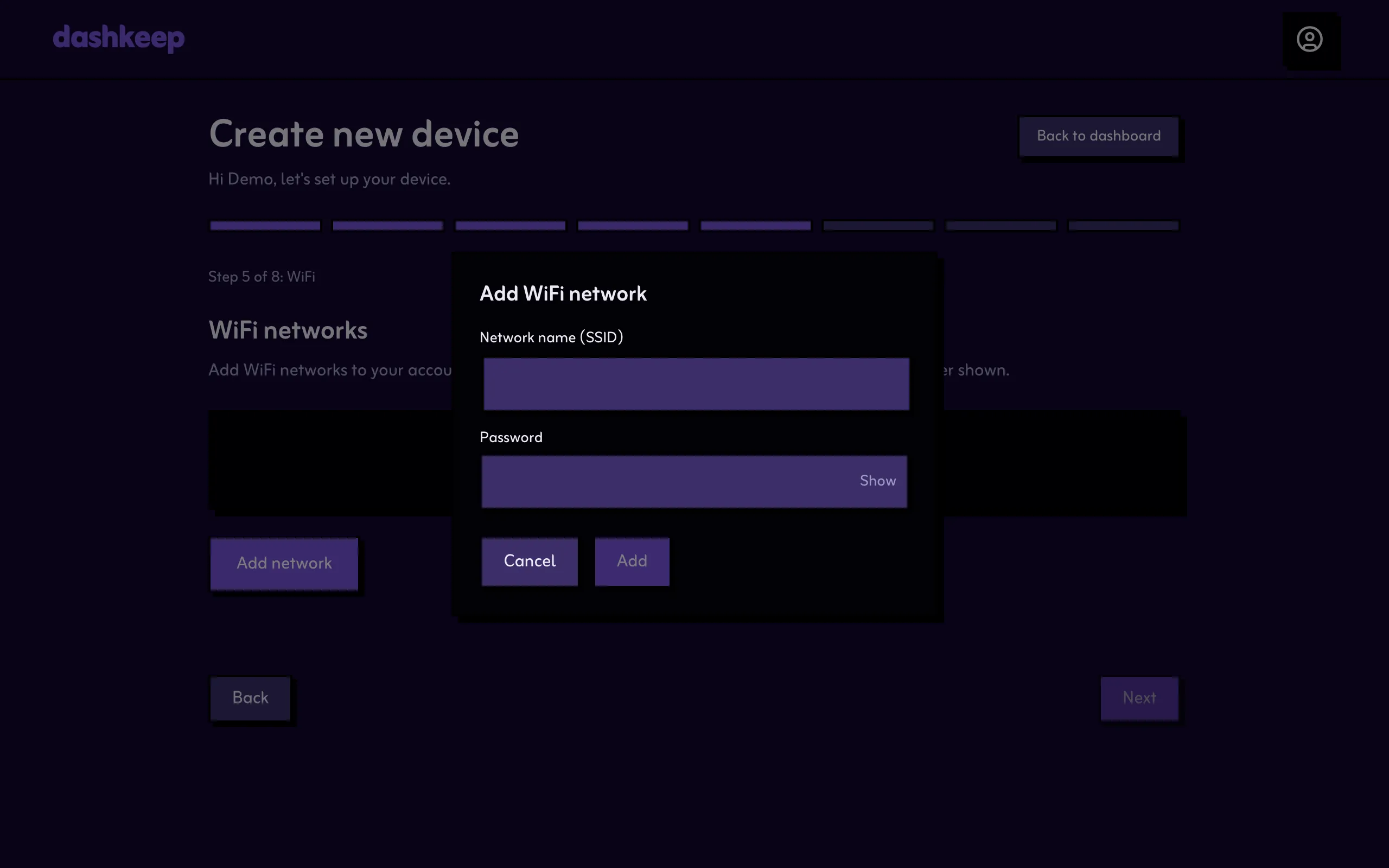Image resolution: width=1389 pixels, height=868 pixels.
Task: Cancel the Add WiFi network dialog
Action: [x=529, y=561]
